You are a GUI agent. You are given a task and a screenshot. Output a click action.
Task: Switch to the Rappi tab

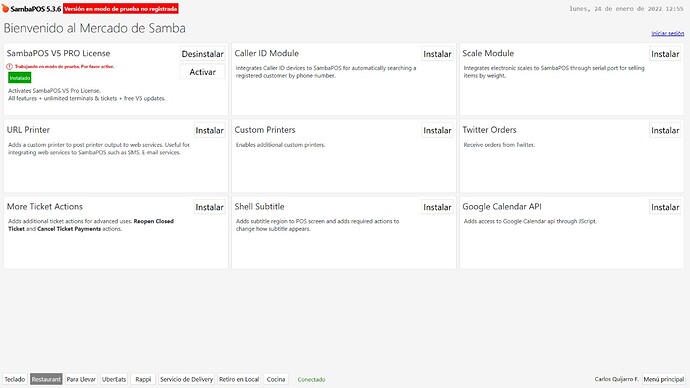pos(143,379)
